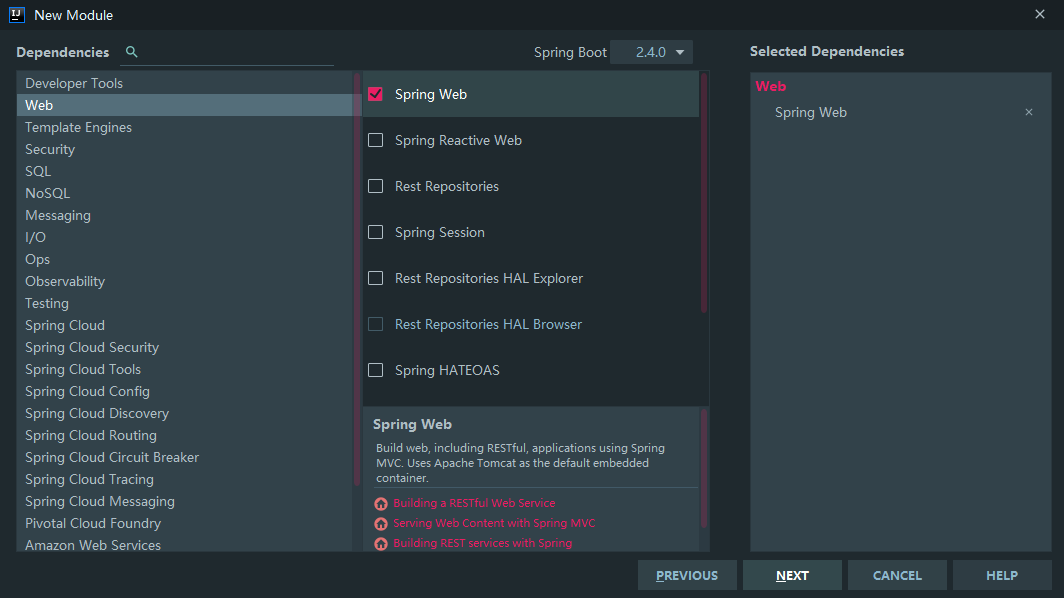This screenshot has height=598, width=1064.
Task: Select the NoSQL category
Action: [185, 193]
